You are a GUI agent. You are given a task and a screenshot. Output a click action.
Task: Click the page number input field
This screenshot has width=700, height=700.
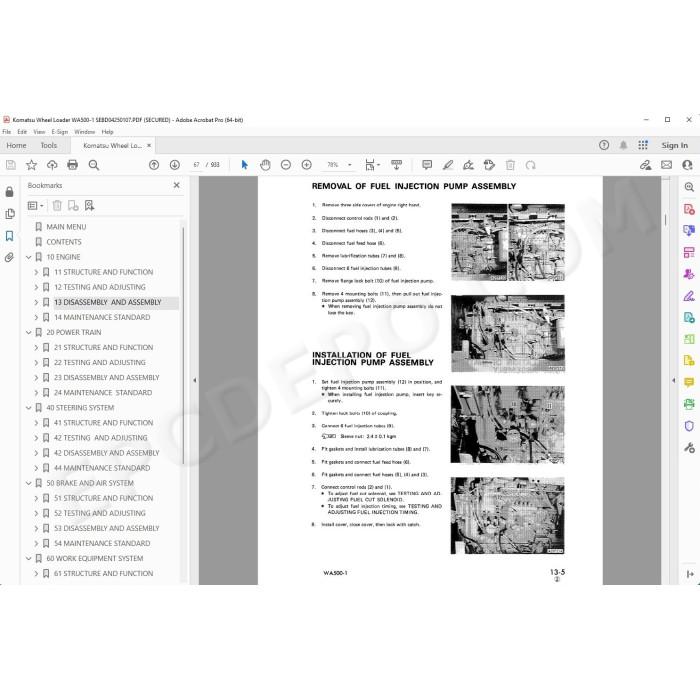point(196,165)
